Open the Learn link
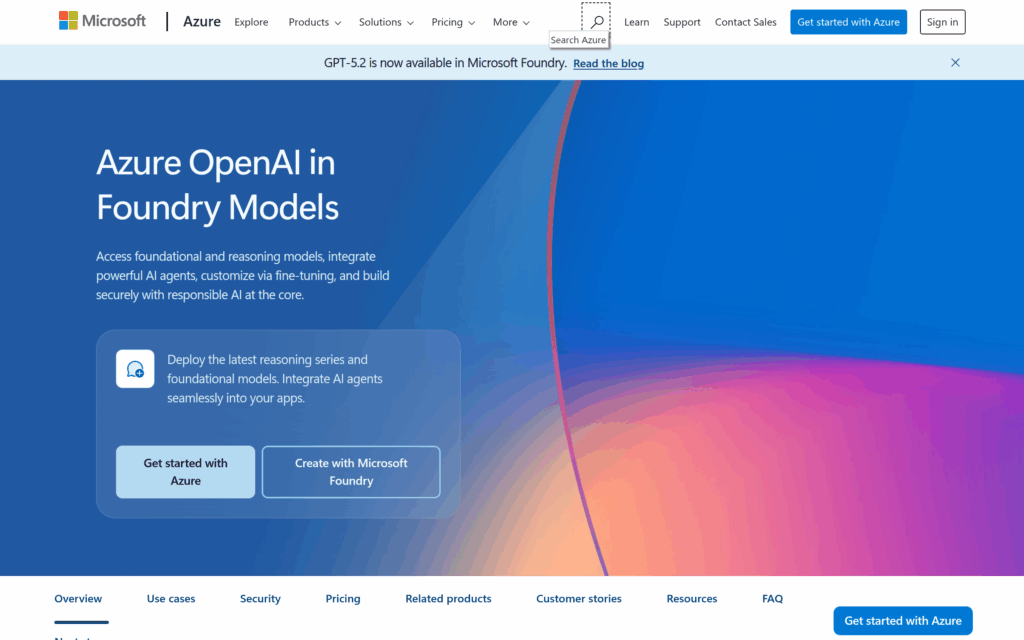 coord(636,22)
